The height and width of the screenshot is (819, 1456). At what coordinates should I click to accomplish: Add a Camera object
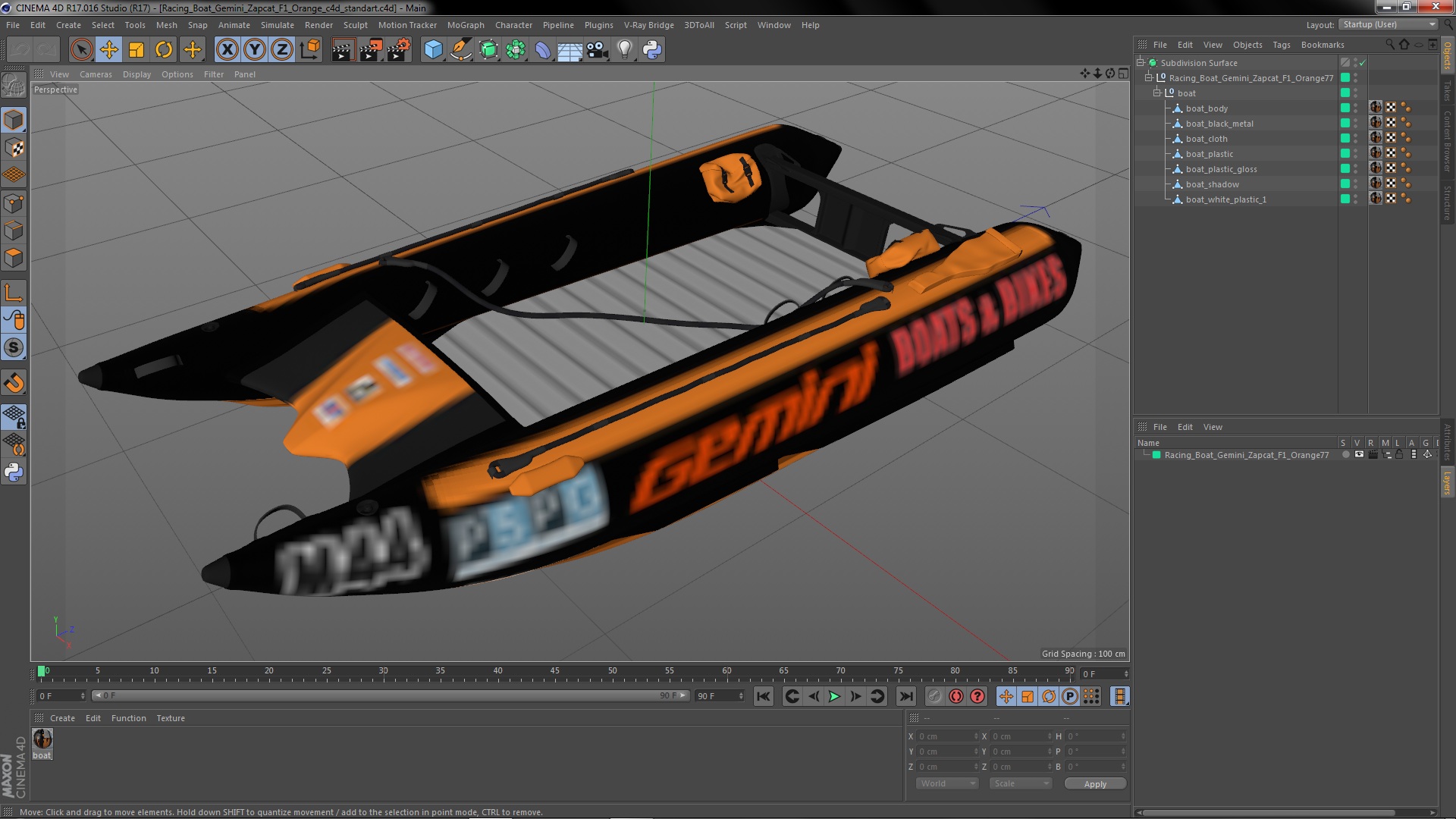[x=598, y=50]
